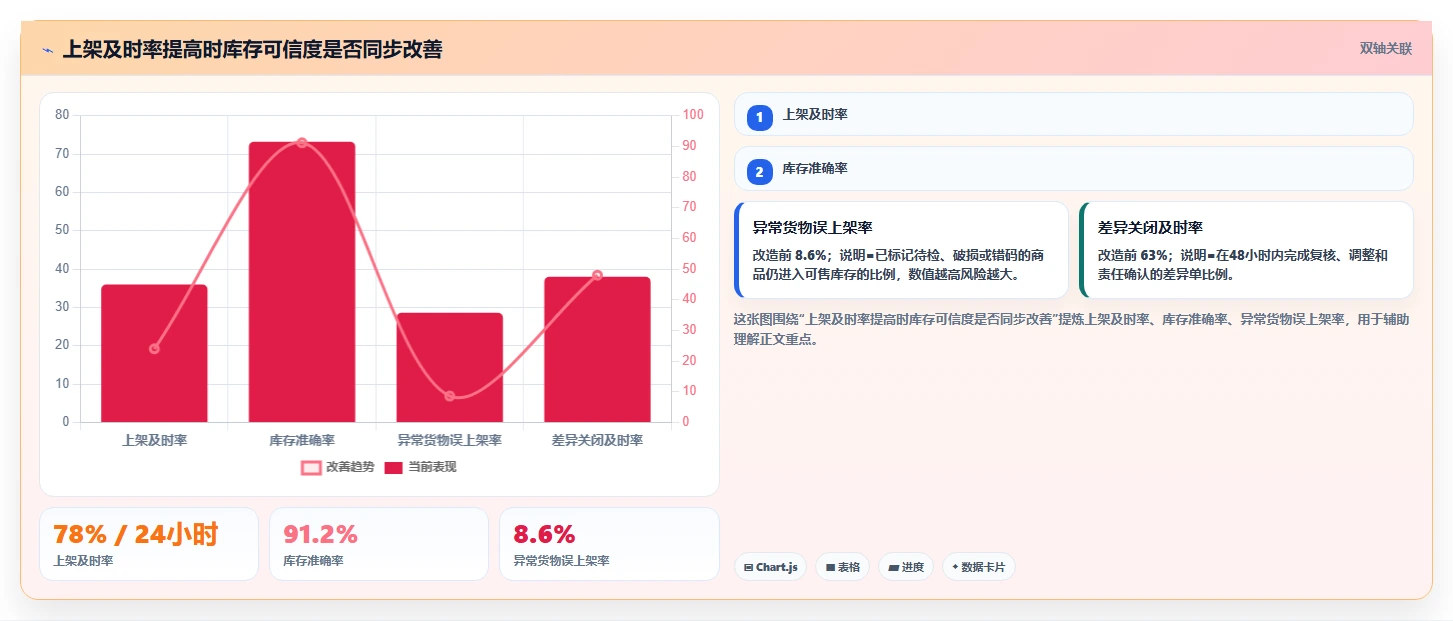
Task: Click the 8.6% 异常货物误上架率 metric card
Action: (609, 544)
